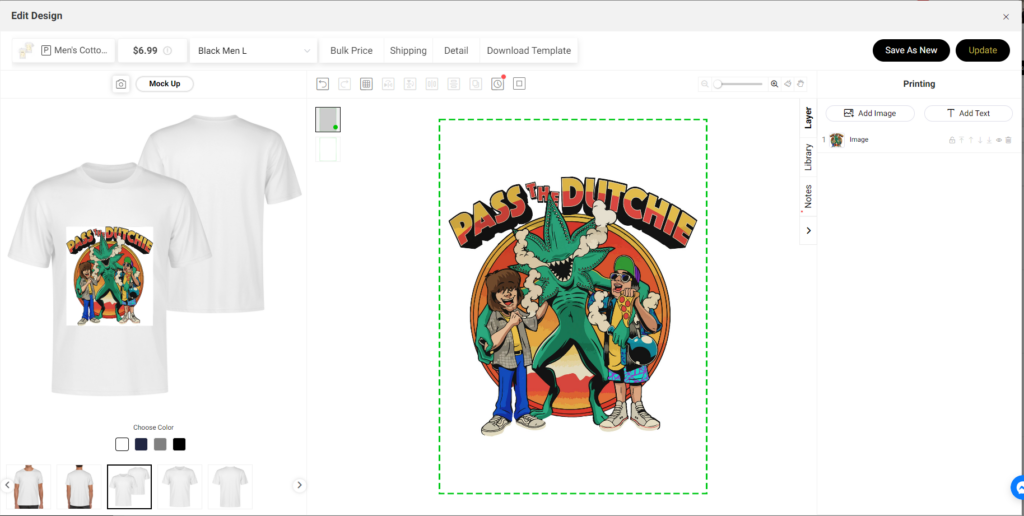Viewport: 1024px width, 516px height.
Task: Click Add Text button
Action: click(968, 113)
